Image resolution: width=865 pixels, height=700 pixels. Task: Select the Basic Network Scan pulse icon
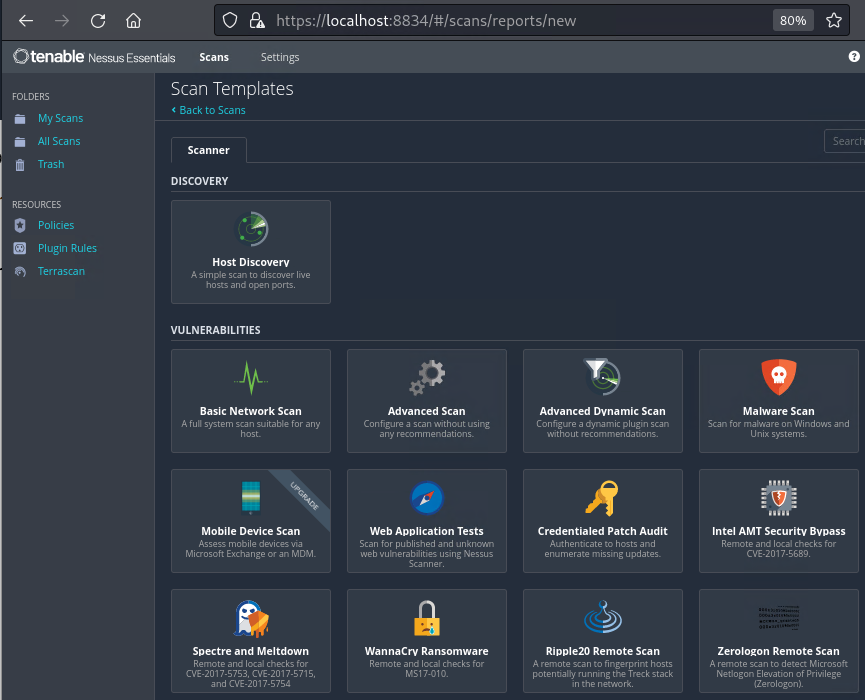[250, 378]
